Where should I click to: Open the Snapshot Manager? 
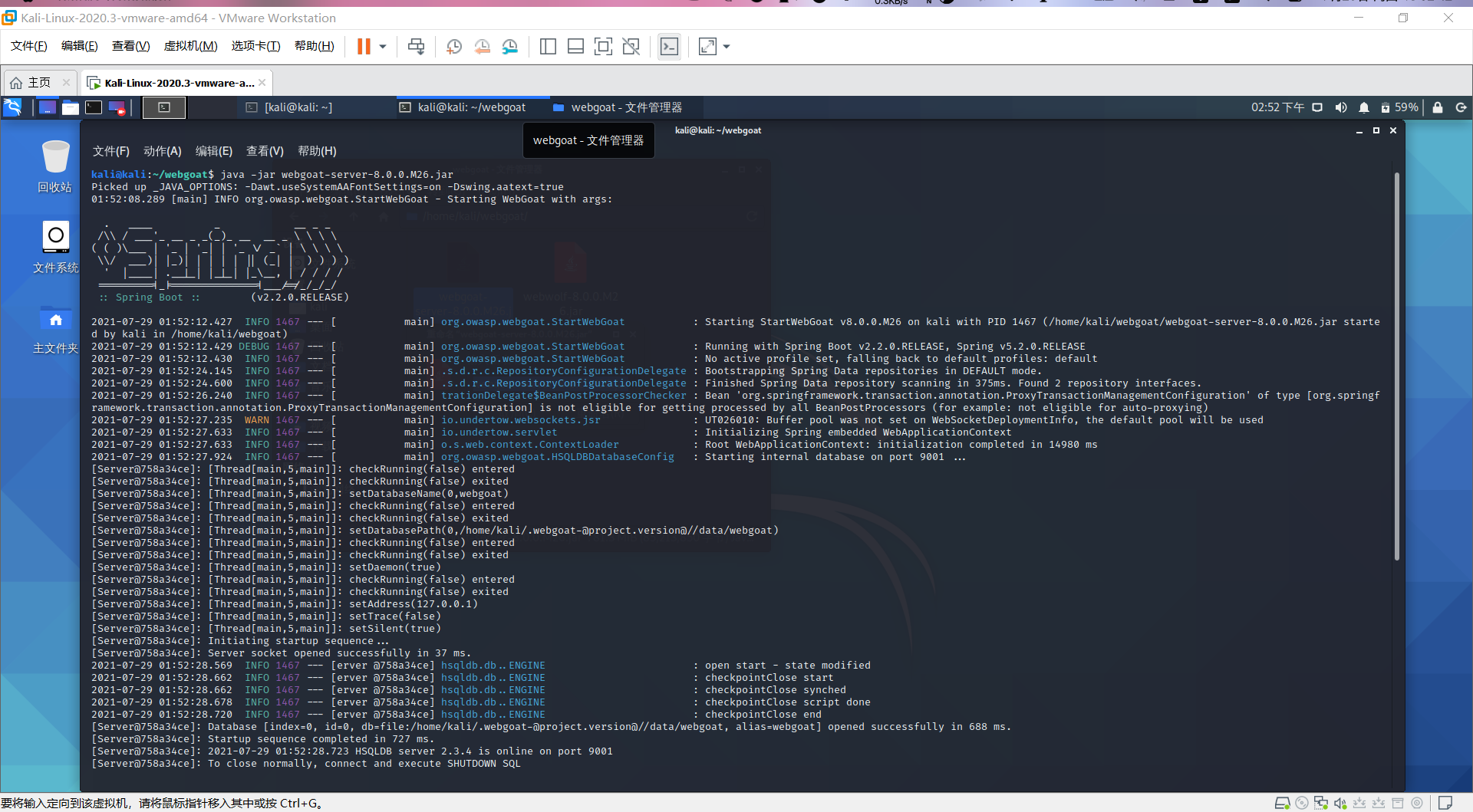tap(510, 47)
